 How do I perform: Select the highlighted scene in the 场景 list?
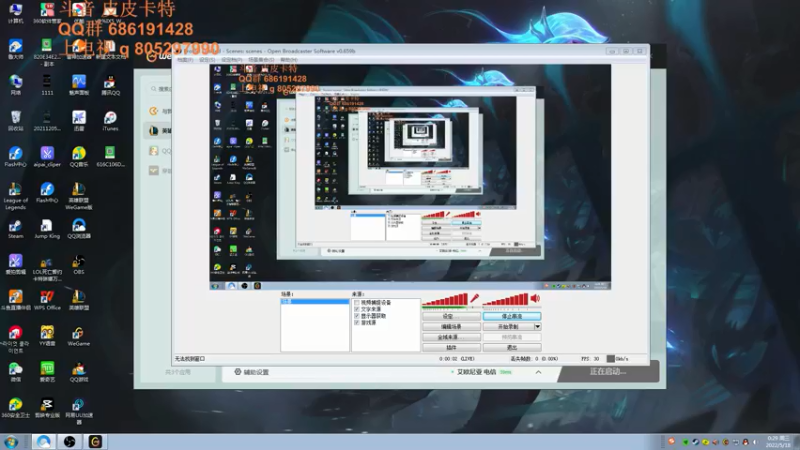pyautogui.click(x=315, y=302)
